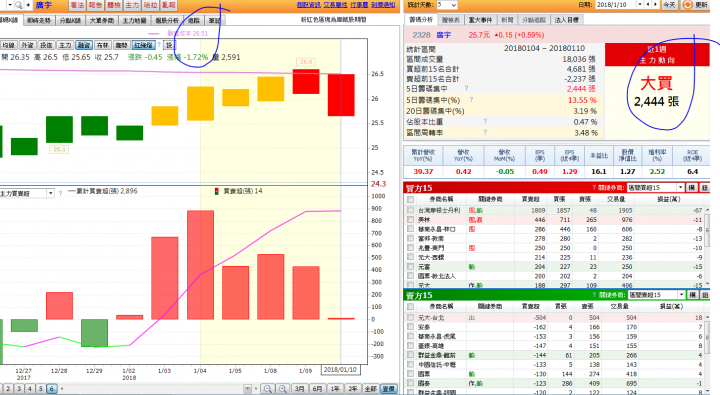Click the 看法 button in orange toolbar
Screen dimensions: 720x395
77,5
